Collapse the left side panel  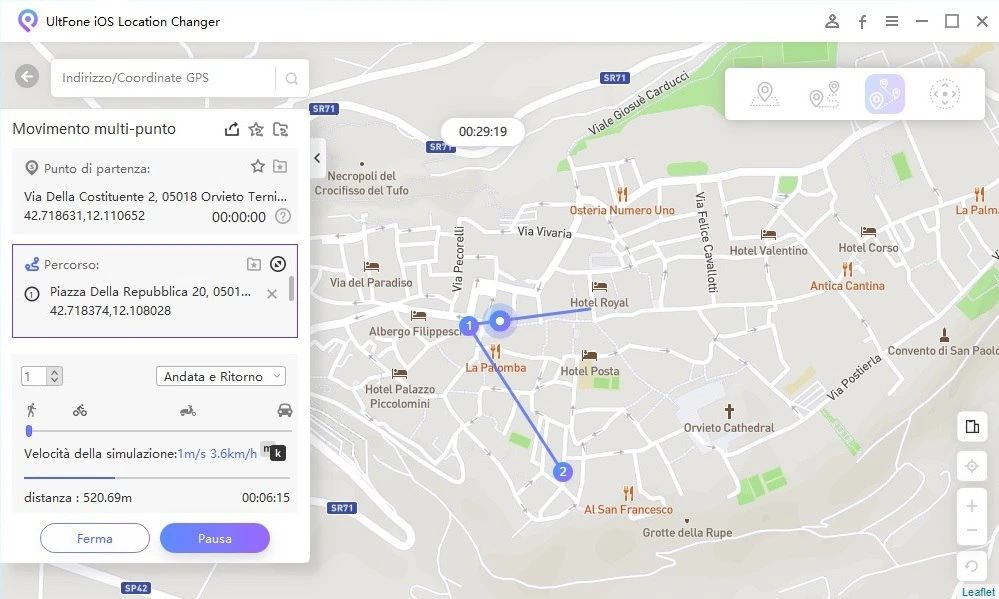click(x=317, y=158)
